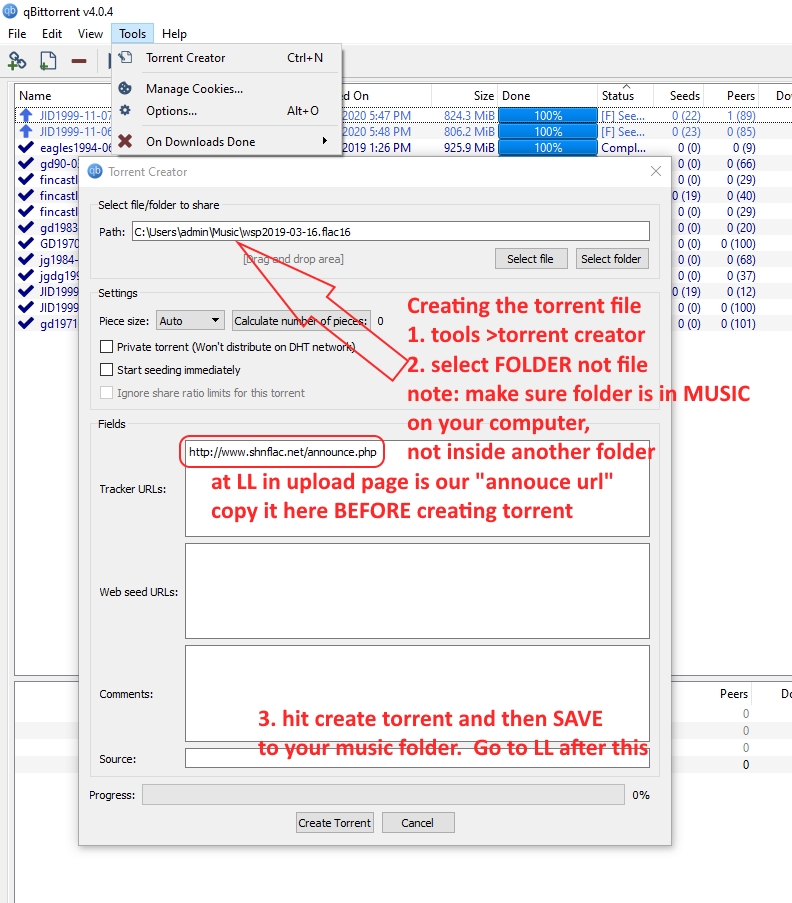
Task: Open the File menu
Action: coord(17,33)
